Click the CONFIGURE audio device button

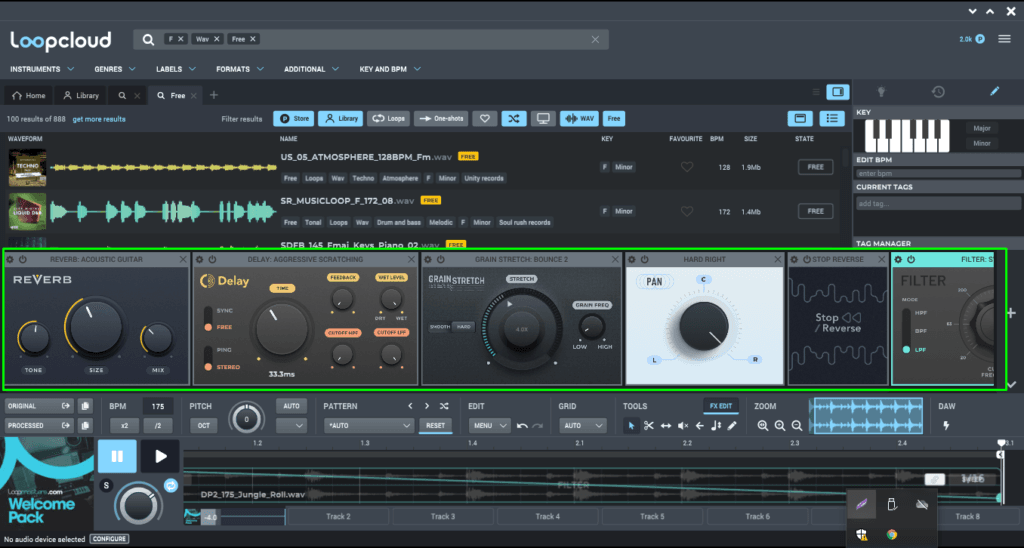point(109,540)
